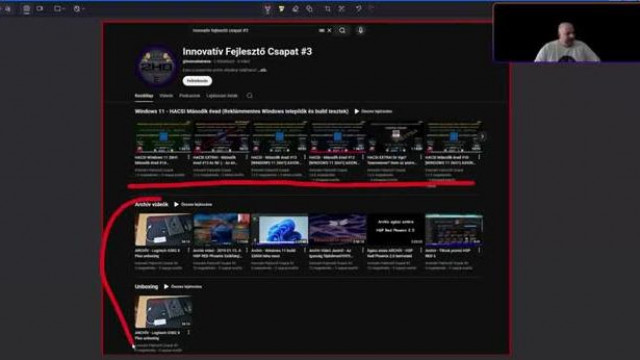Open the first HACSI playlist video thumbnail
Image resolution: width=640 pixels, height=360 pixels.
pos(163,136)
